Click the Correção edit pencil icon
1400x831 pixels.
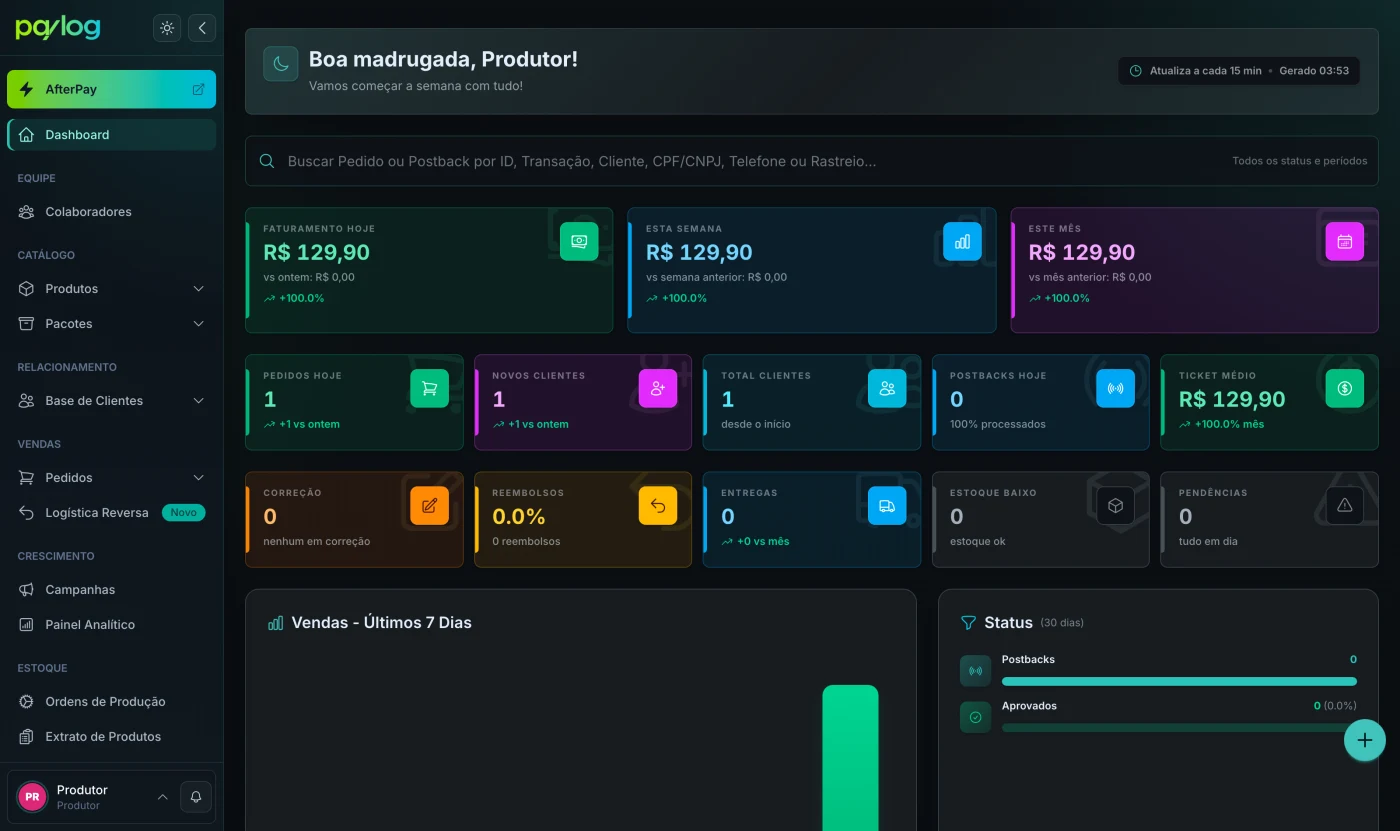tap(429, 506)
